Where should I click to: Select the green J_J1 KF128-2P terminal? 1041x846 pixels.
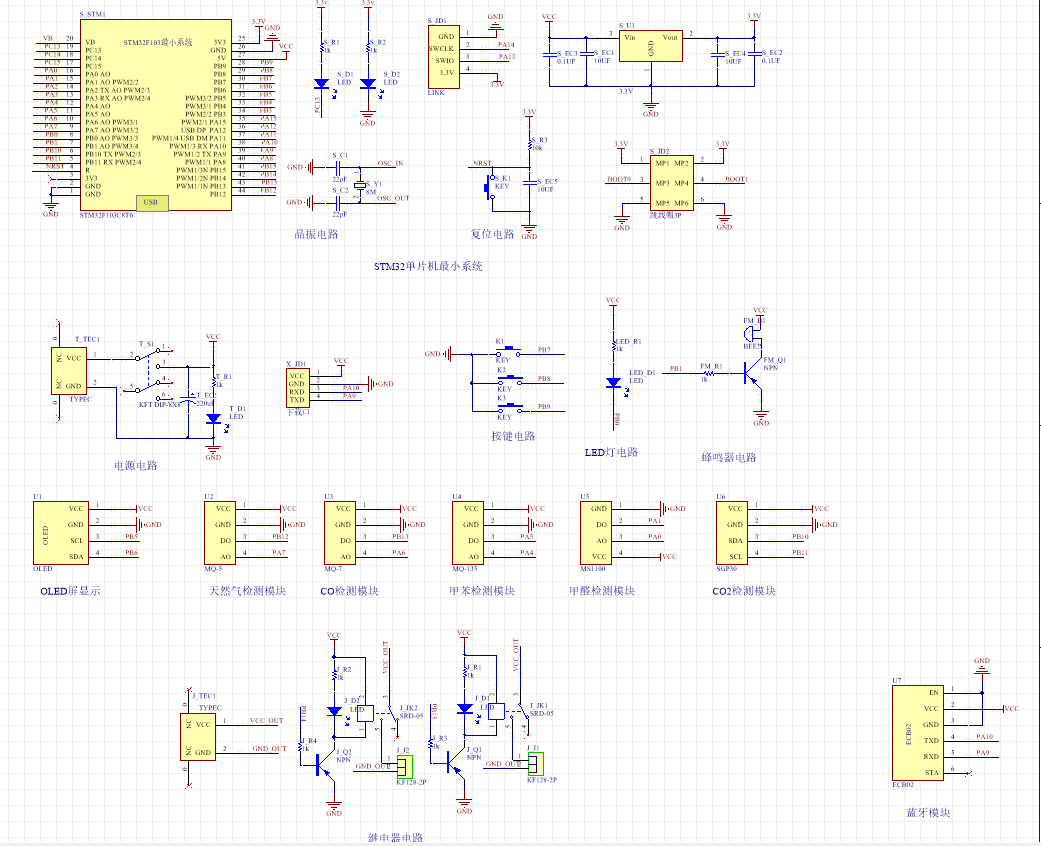click(x=535, y=764)
